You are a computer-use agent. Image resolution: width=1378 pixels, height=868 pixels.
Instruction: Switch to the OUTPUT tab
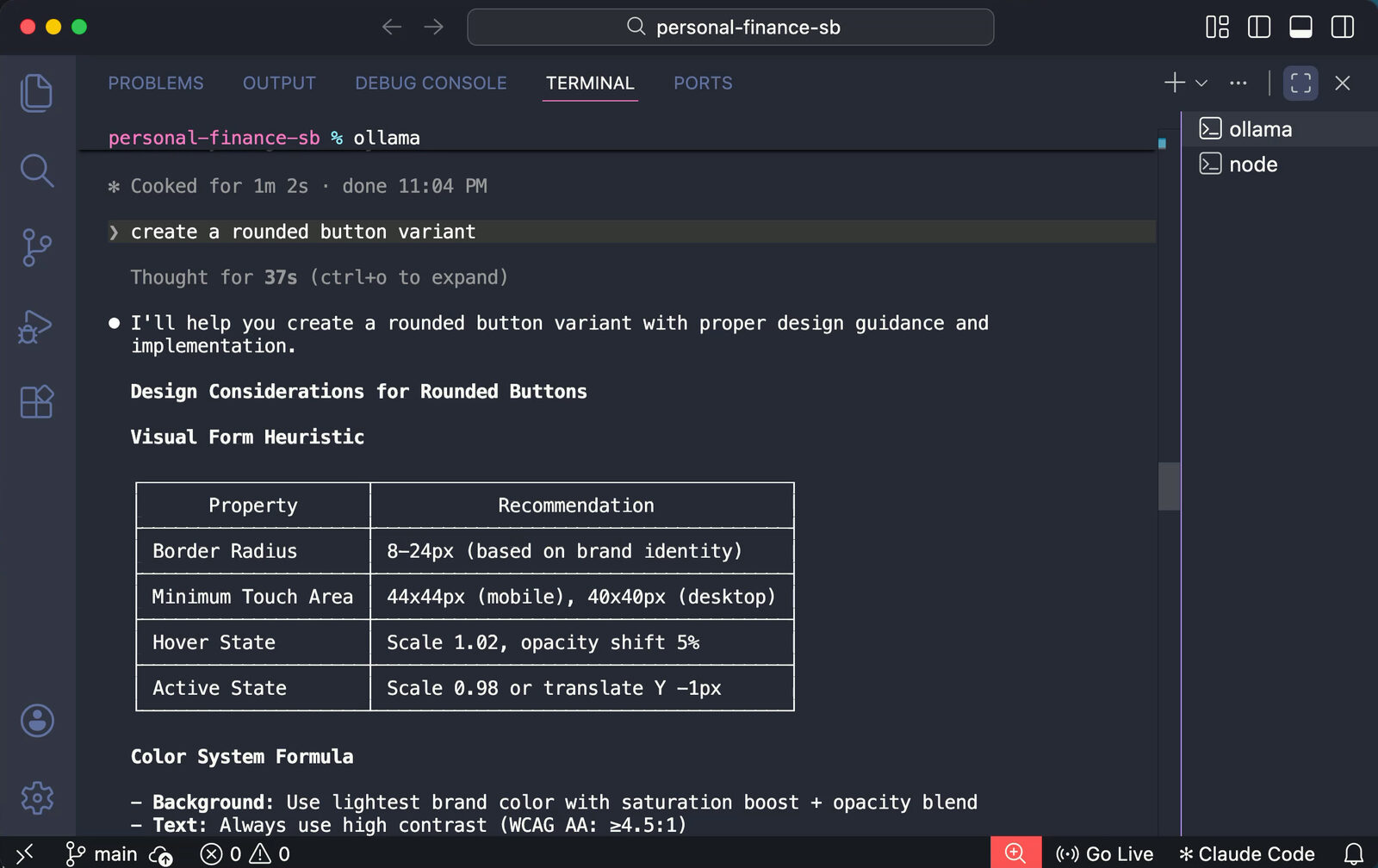point(279,83)
